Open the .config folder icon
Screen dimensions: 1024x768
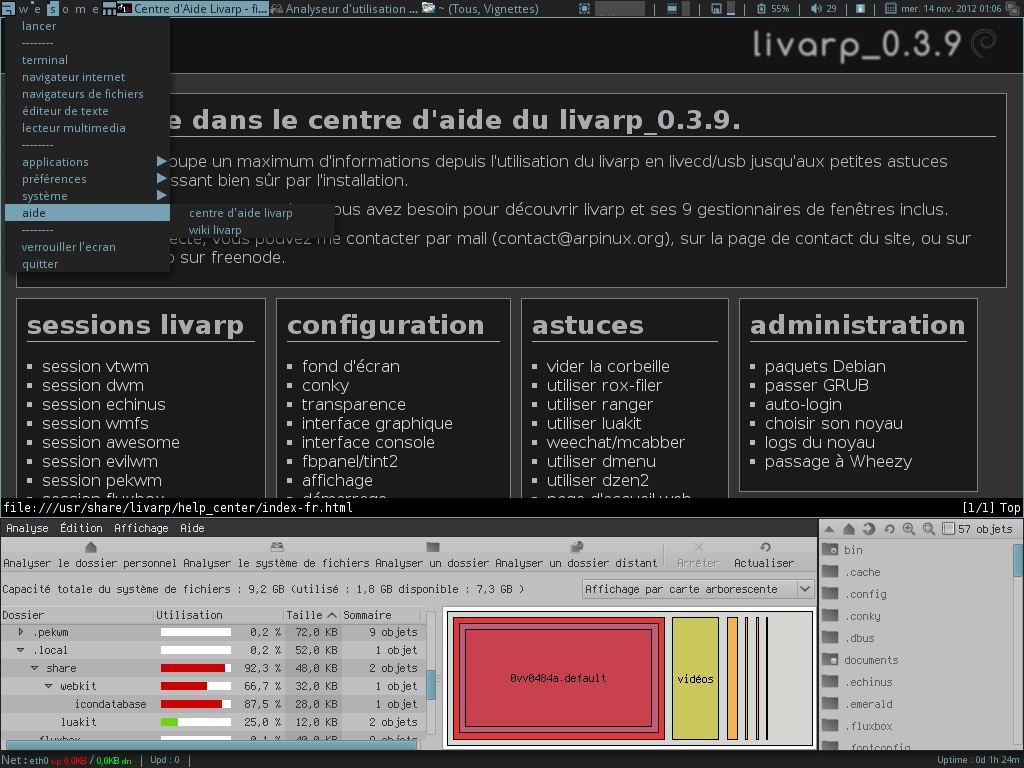[x=830, y=594]
